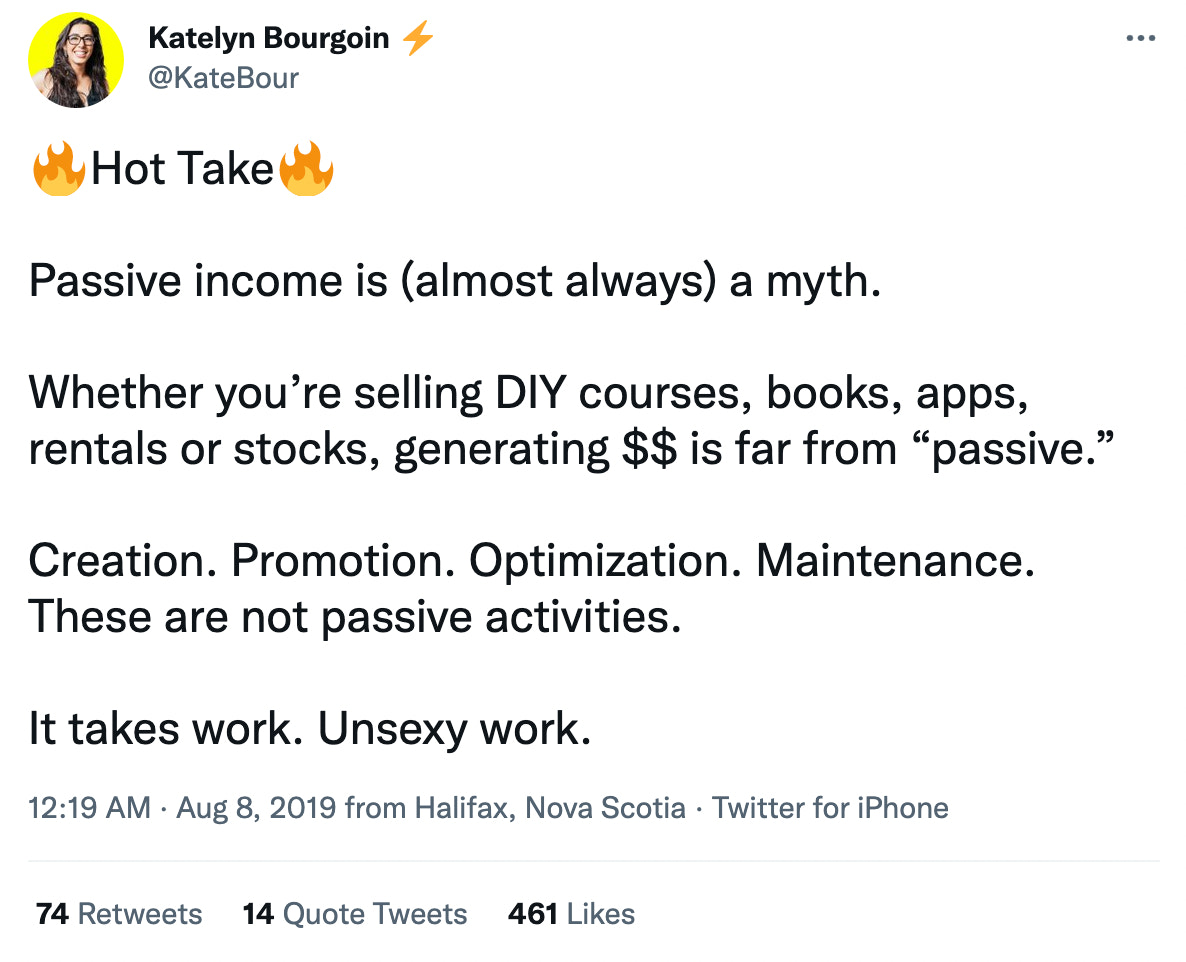Open the more options three-dot menu
The height and width of the screenshot is (962, 1186).
[x=1140, y=38]
